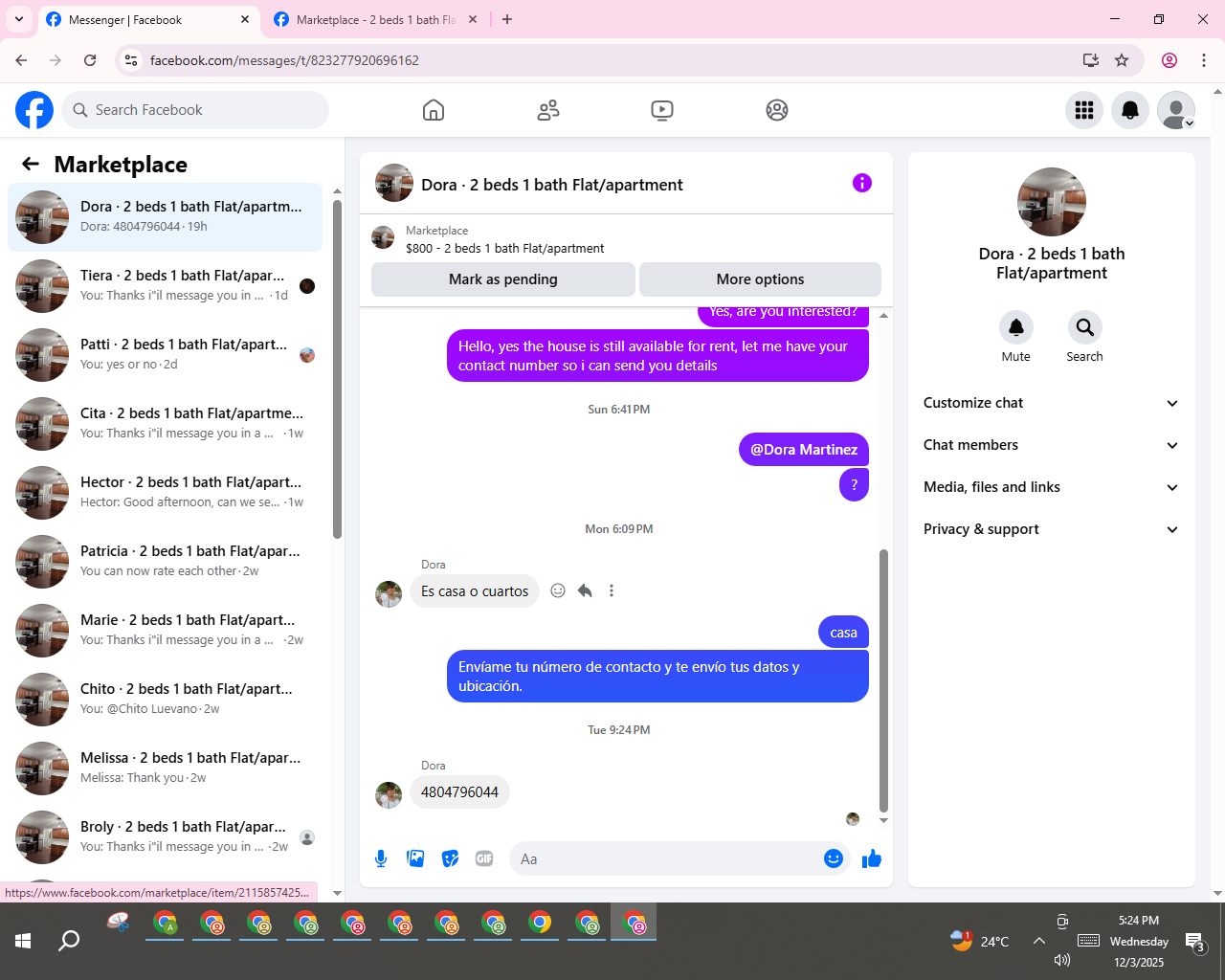Screen dimensions: 1225x980
Task: Go back with the Marketplace arrow
Action: click(x=31, y=164)
